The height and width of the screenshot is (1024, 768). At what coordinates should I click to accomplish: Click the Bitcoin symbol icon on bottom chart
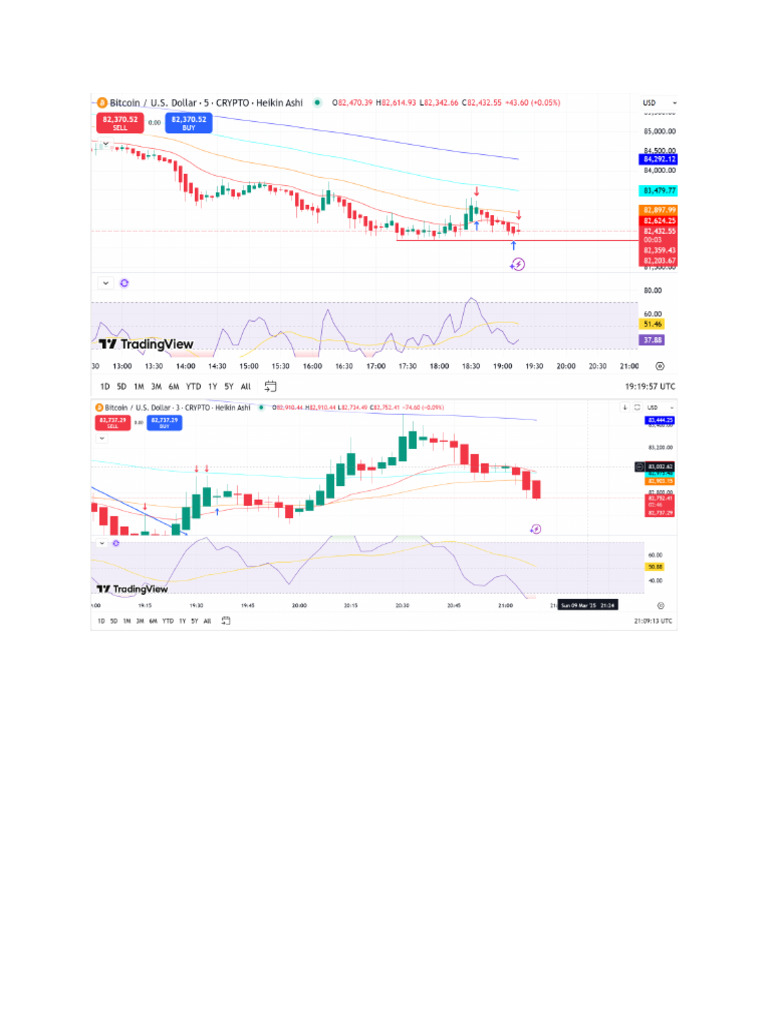pyautogui.click(x=98, y=407)
